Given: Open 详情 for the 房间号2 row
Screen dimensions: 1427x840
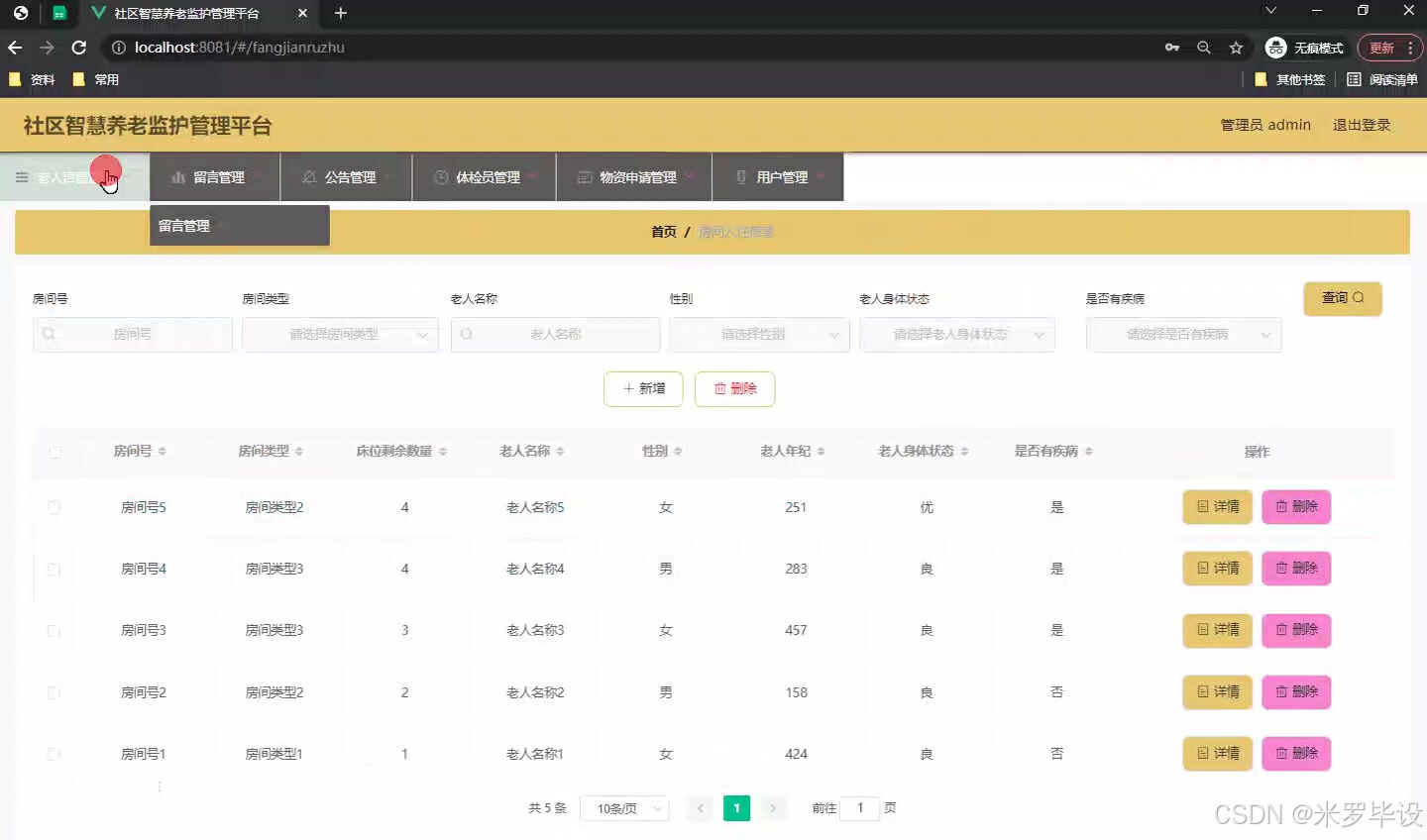Looking at the screenshot, I should point(1218,691).
